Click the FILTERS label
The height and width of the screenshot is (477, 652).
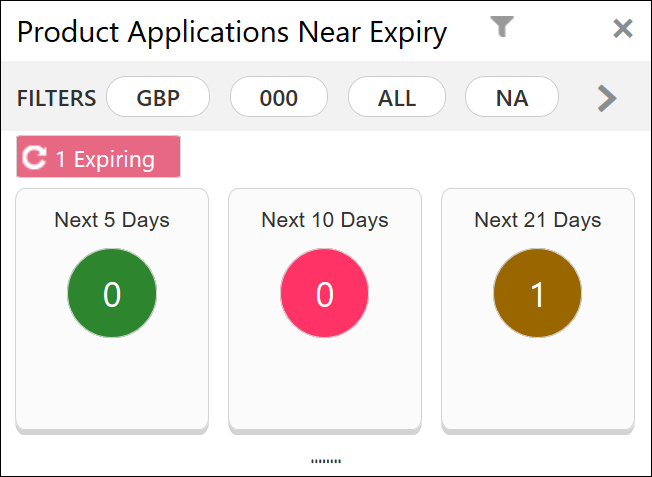[57, 98]
